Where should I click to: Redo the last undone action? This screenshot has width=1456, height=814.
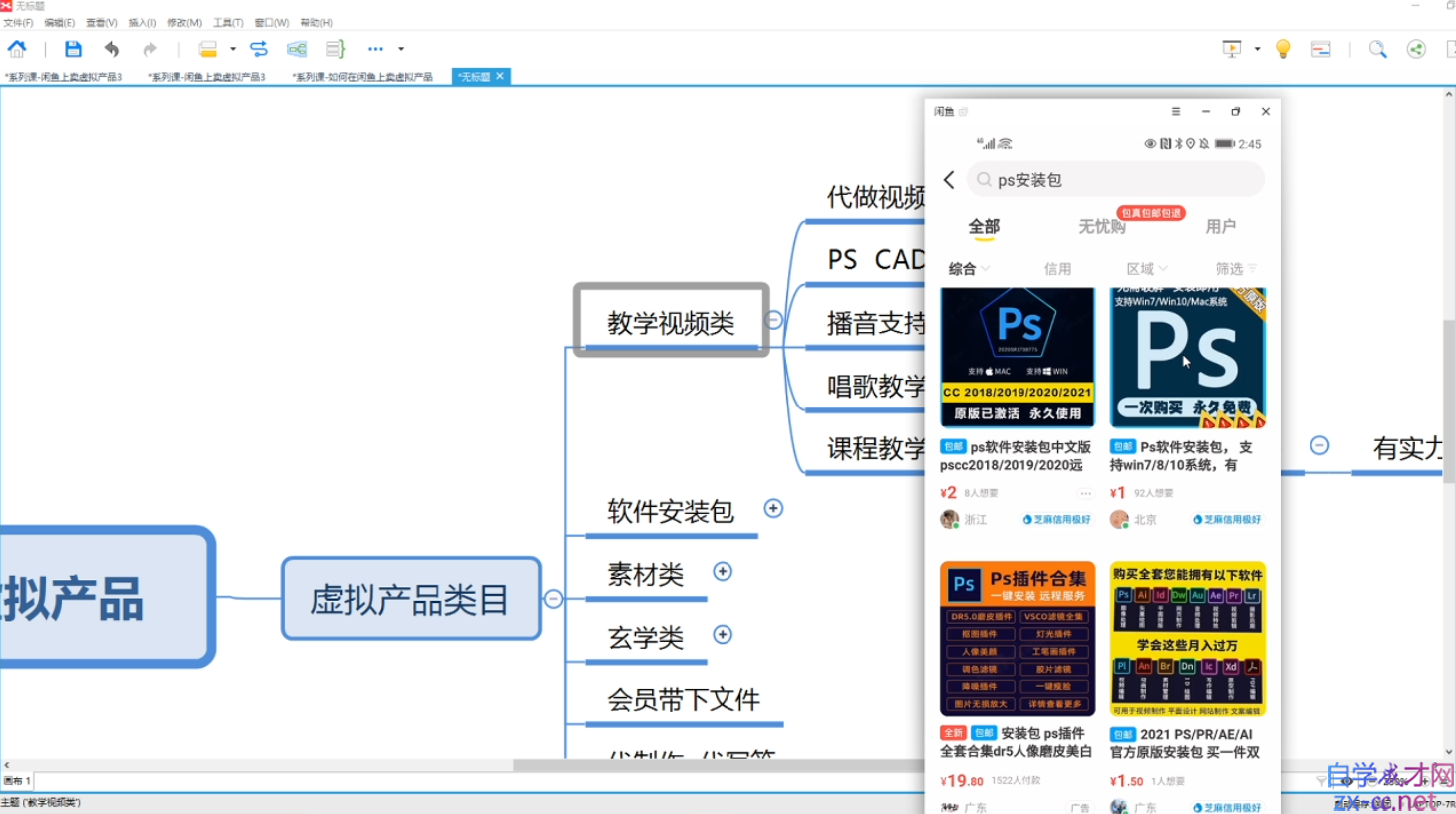click(149, 48)
